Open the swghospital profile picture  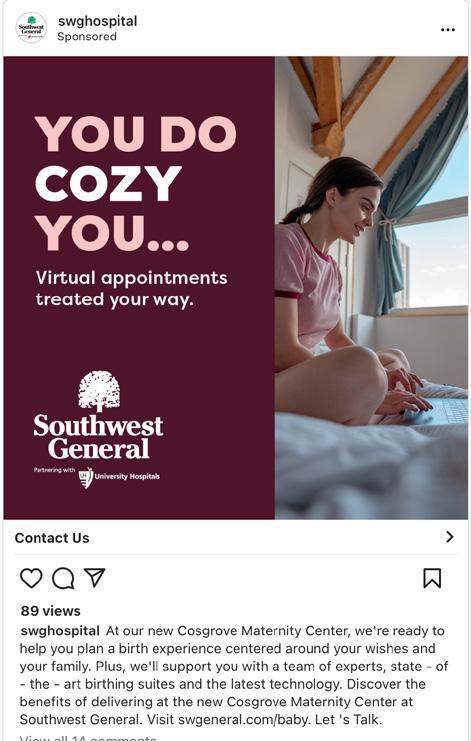(31, 28)
